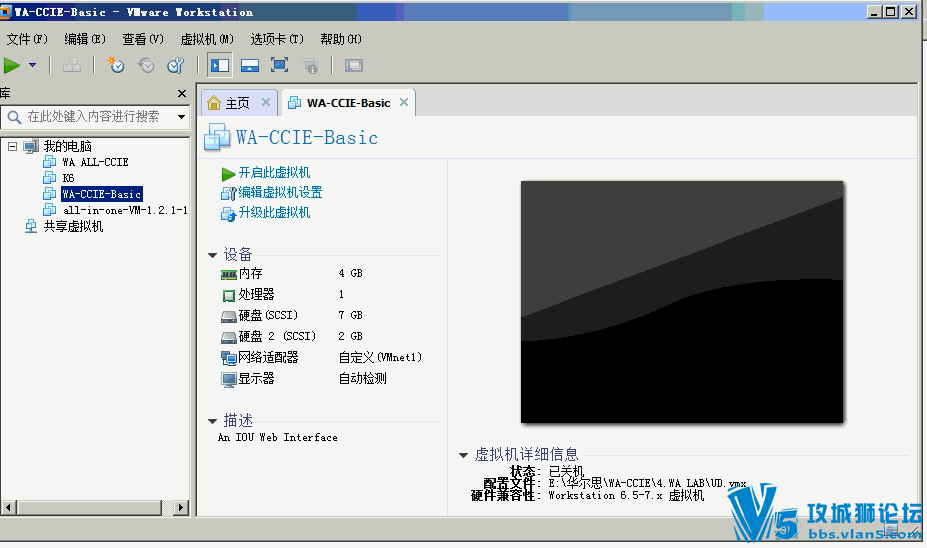Click the 4 GB memory value
This screenshot has height=548, width=927.
pos(351,274)
